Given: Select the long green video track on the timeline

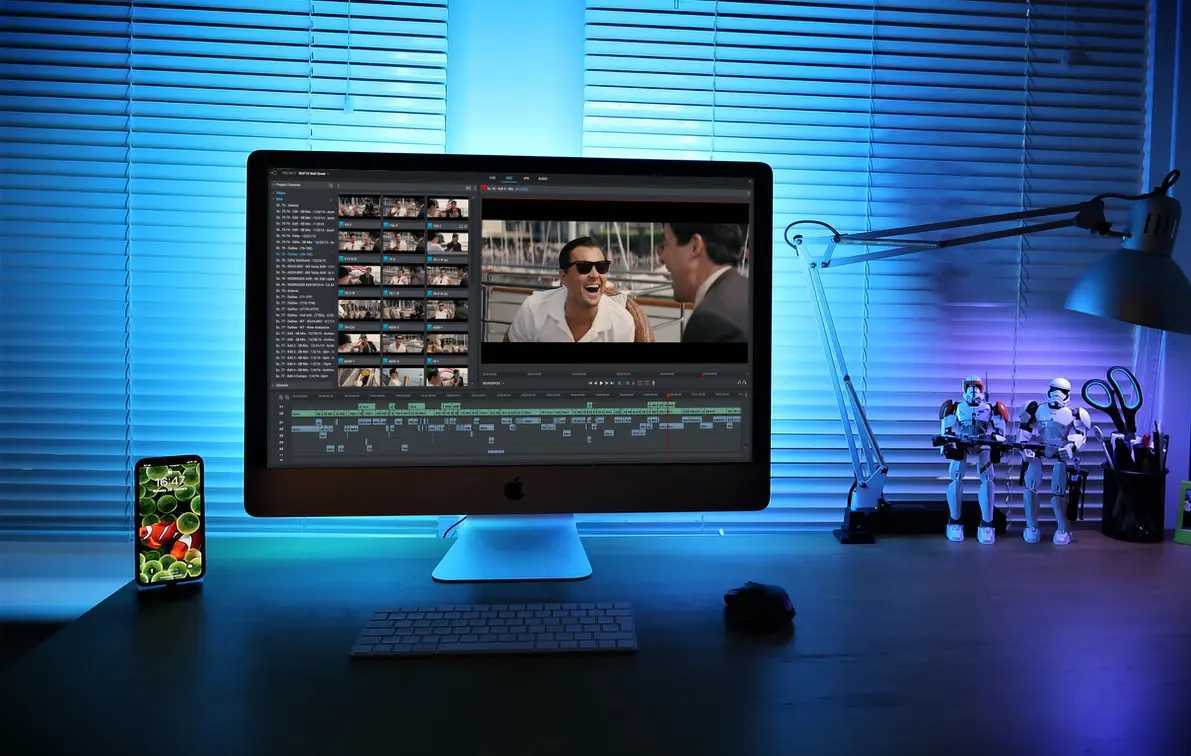Looking at the screenshot, I should click(x=516, y=412).
